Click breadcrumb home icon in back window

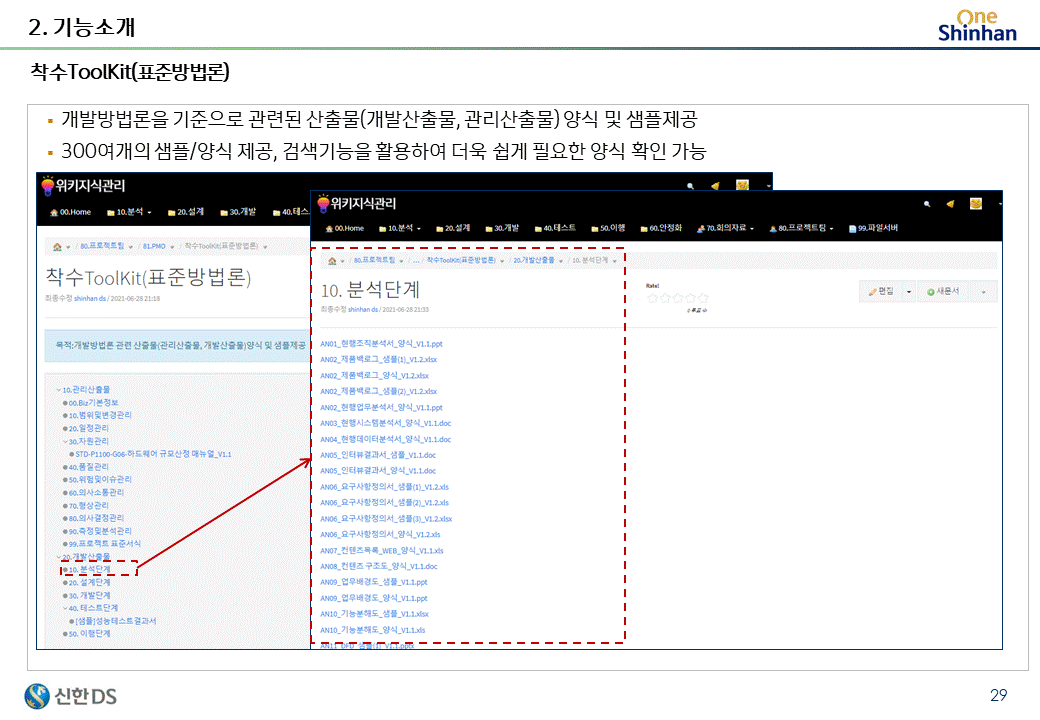[58, 247]
